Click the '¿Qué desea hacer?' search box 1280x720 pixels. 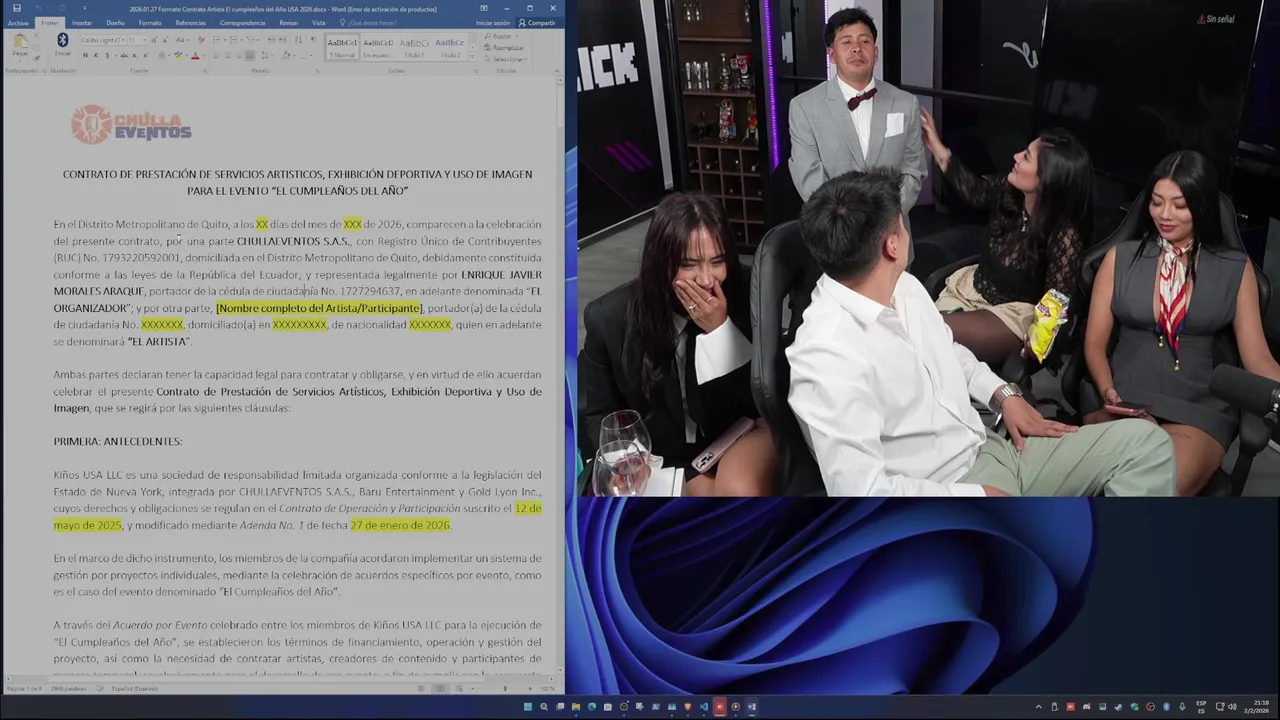pyautogui.click(x=368, y=23)
